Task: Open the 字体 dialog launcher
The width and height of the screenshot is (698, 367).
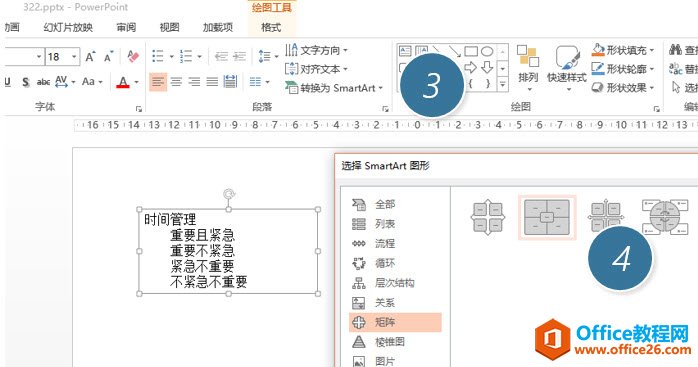Action: pos(139,108)
